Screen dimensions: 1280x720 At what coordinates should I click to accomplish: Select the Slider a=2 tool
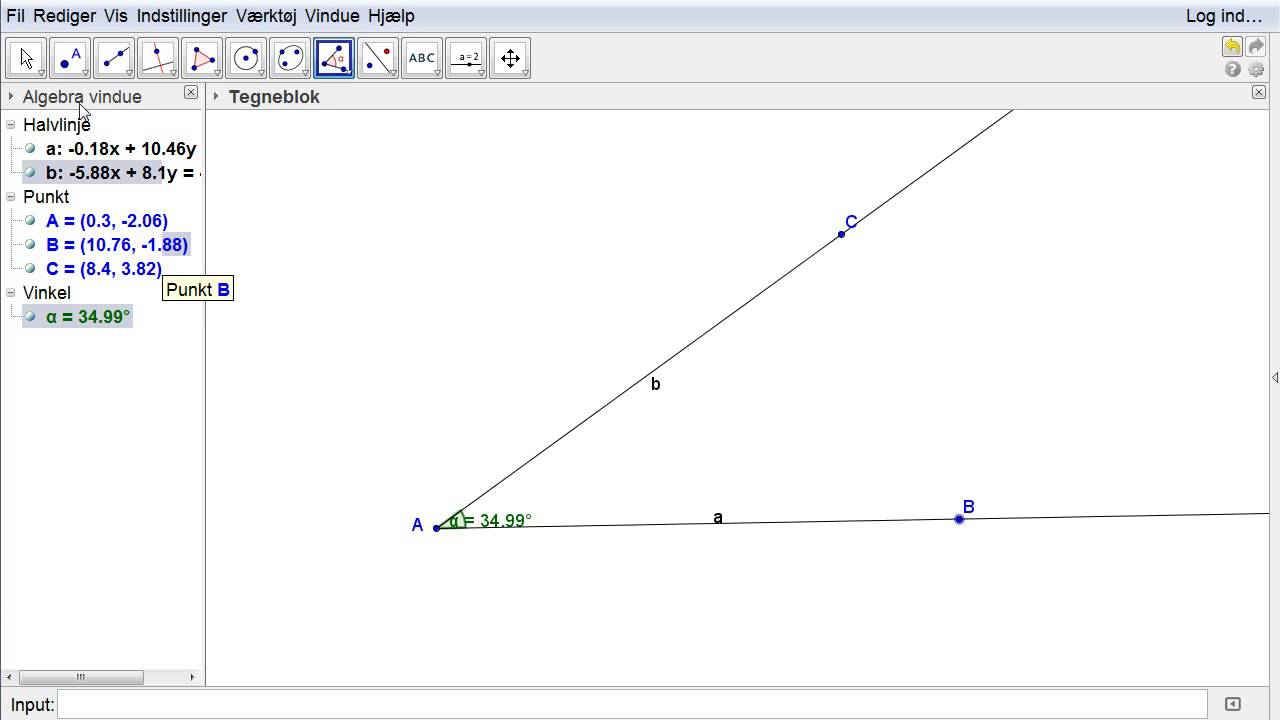pos(466,58)
